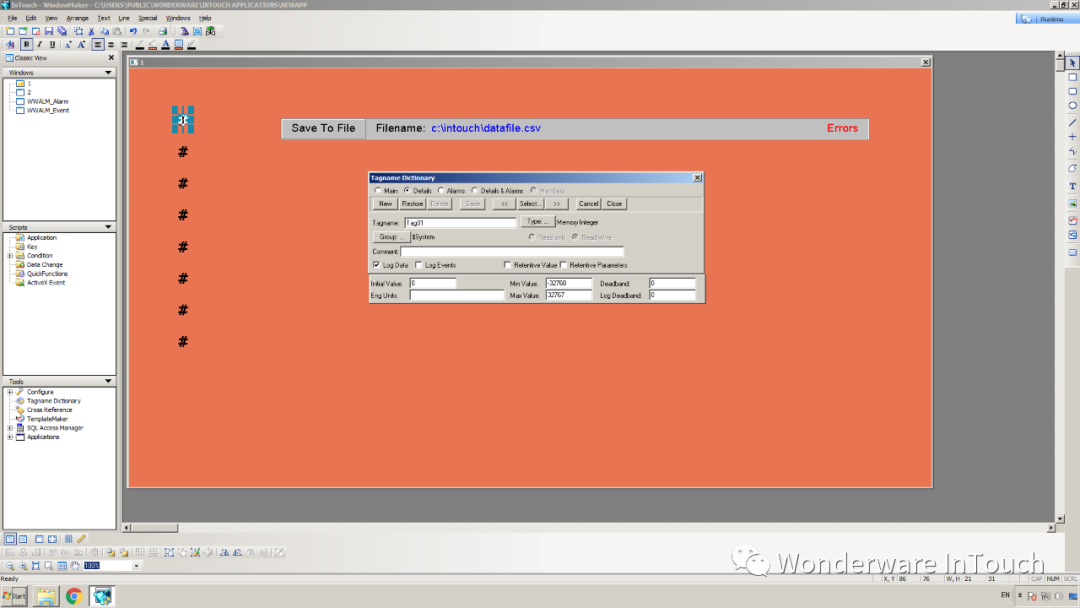Click the Save icon in the toolbar

point(49,31)
